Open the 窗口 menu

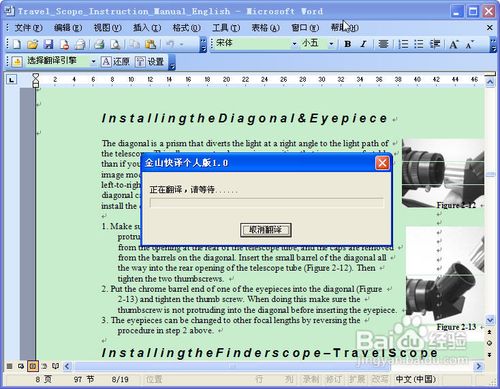(x=305, y=28)
